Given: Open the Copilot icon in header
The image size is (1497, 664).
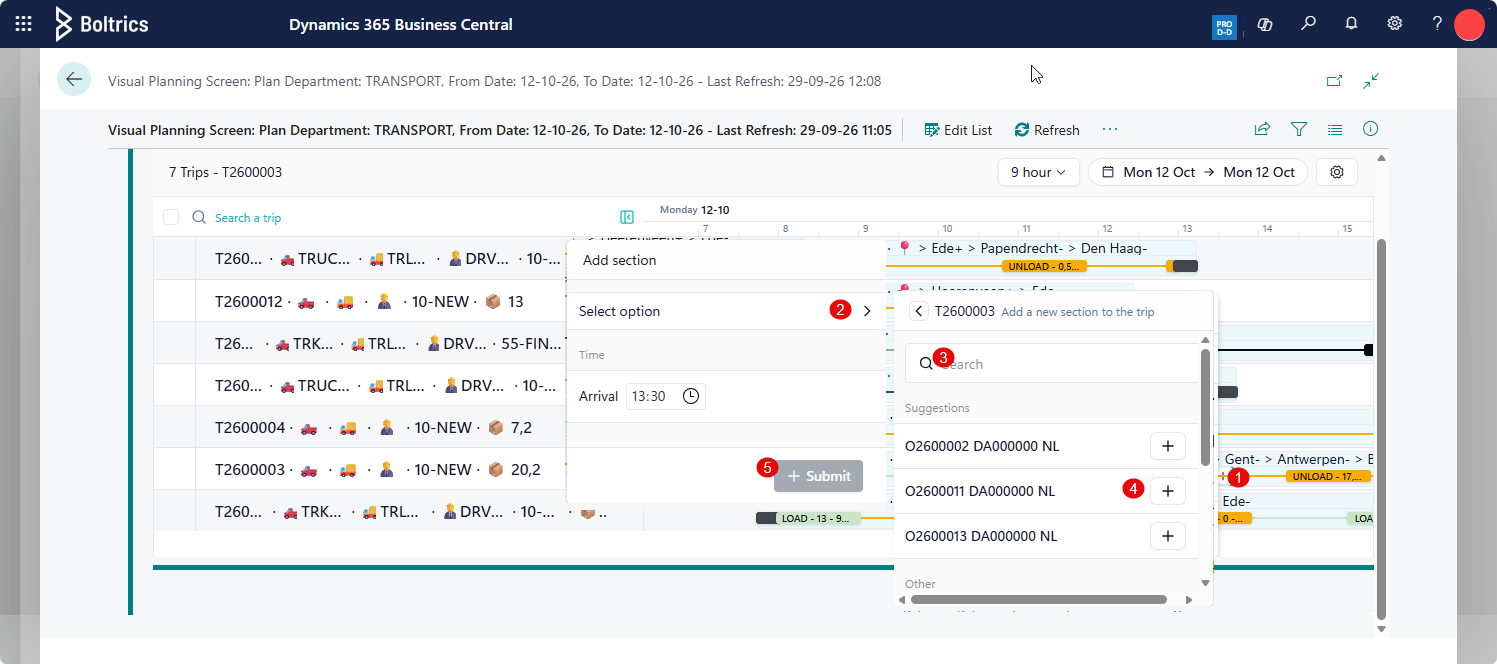Looking at the screenshot, I should click(x=1264, y=24).
